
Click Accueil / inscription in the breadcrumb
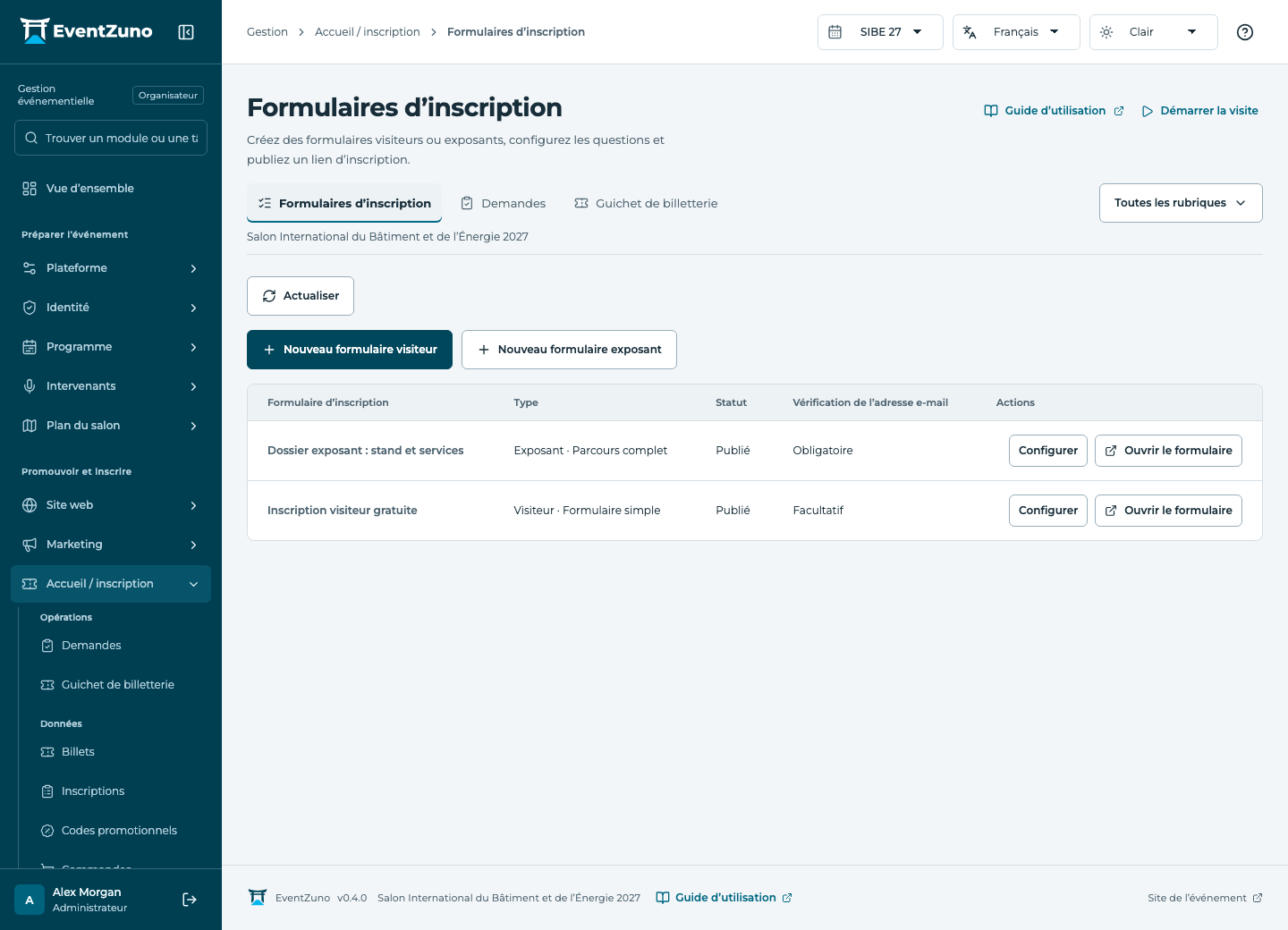[x=368, y=32]
